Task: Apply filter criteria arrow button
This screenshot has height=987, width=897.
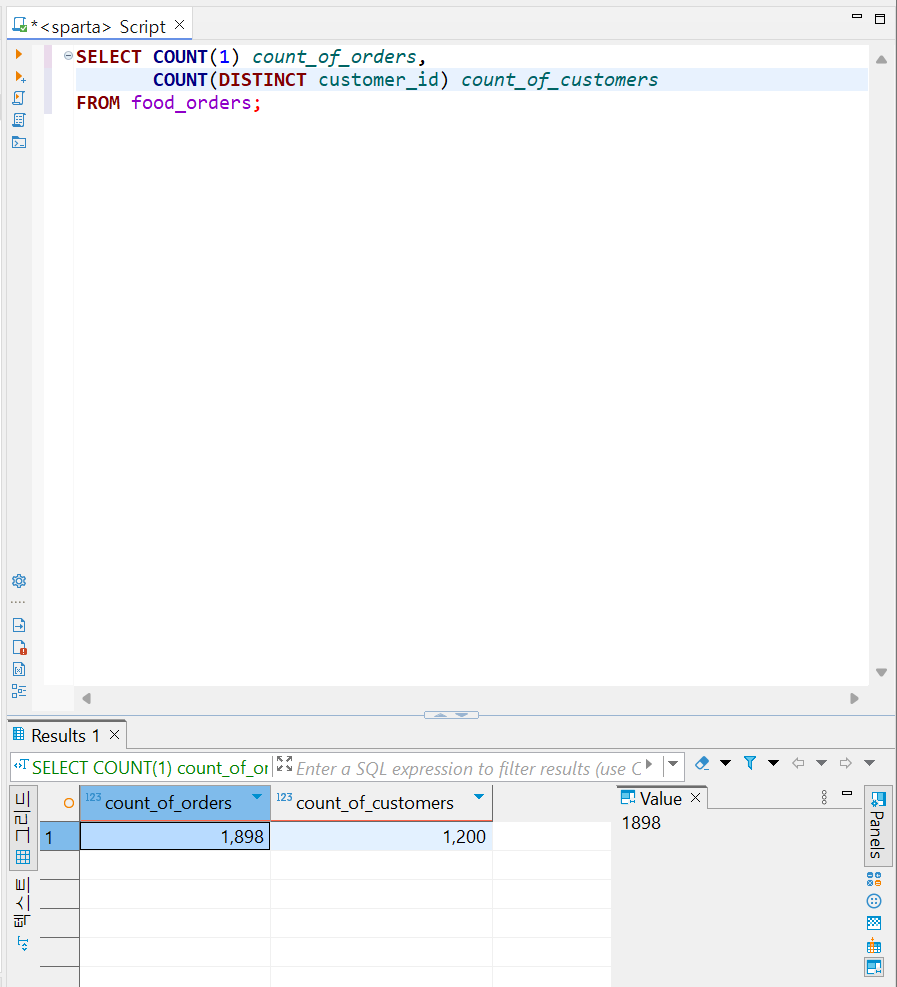Action: click(x=649, y=764)
